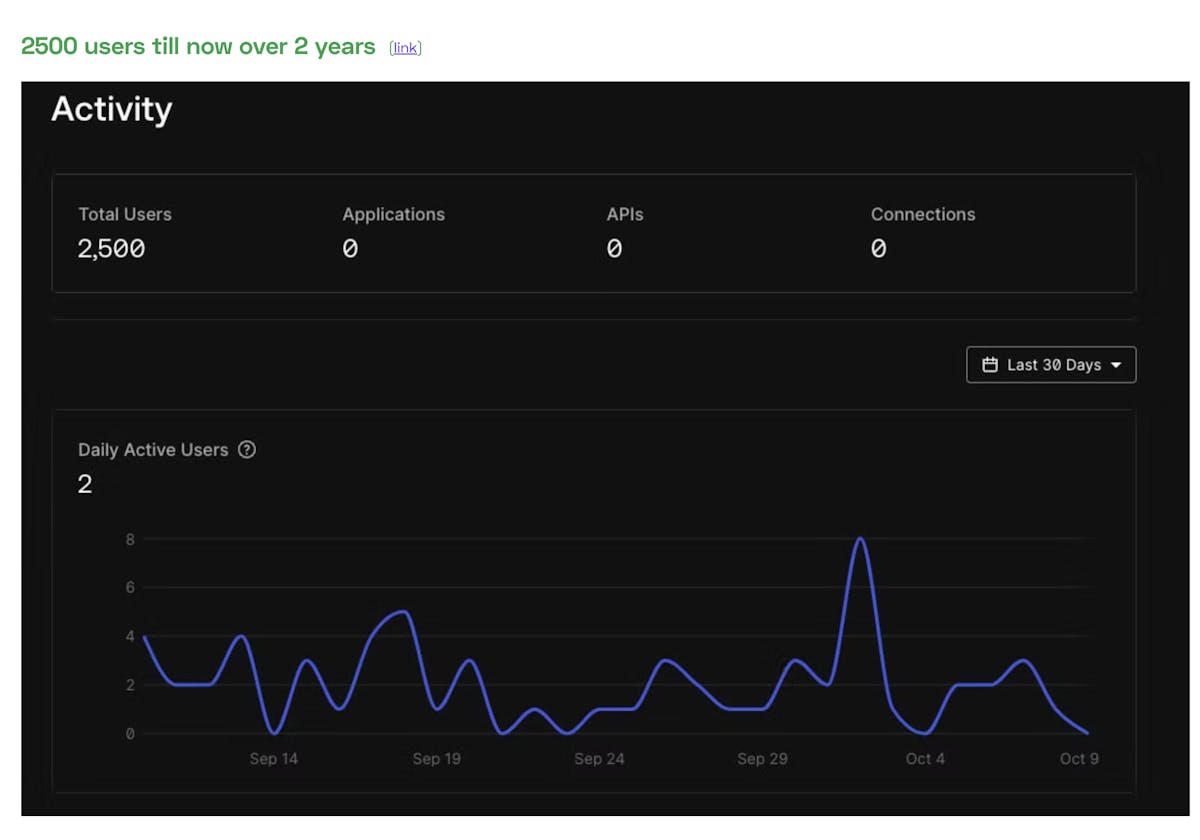
Task: Select the Oct 4 x-axis date label
Action: 925,759
